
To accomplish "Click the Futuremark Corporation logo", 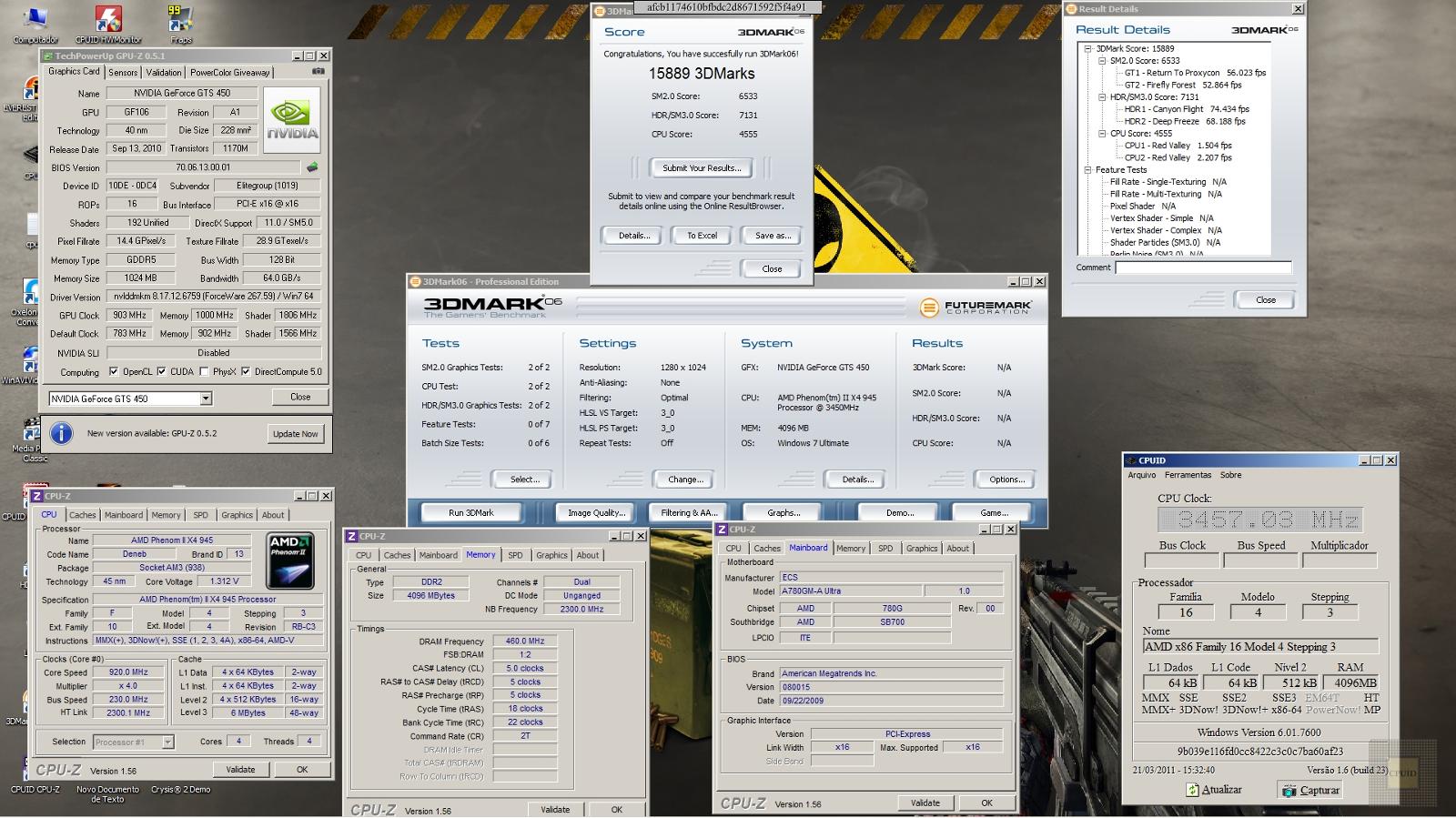I will pyautogui.click(x=976, y=308).
